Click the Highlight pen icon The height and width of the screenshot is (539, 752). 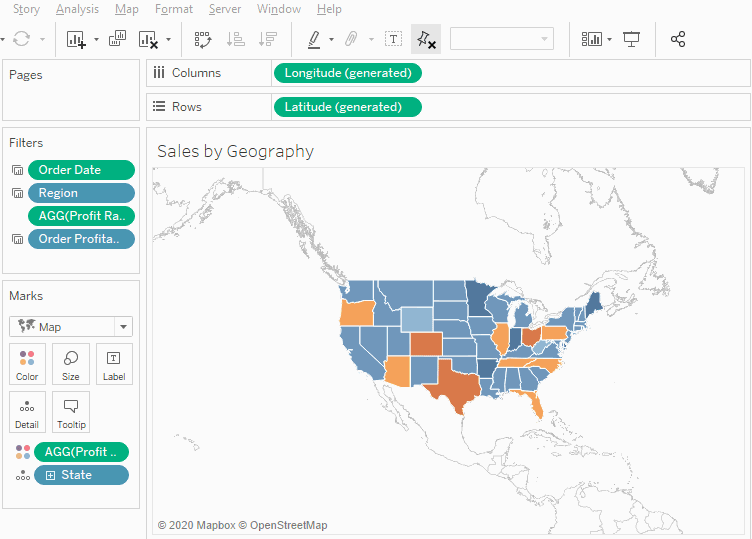tap(314, 39)
